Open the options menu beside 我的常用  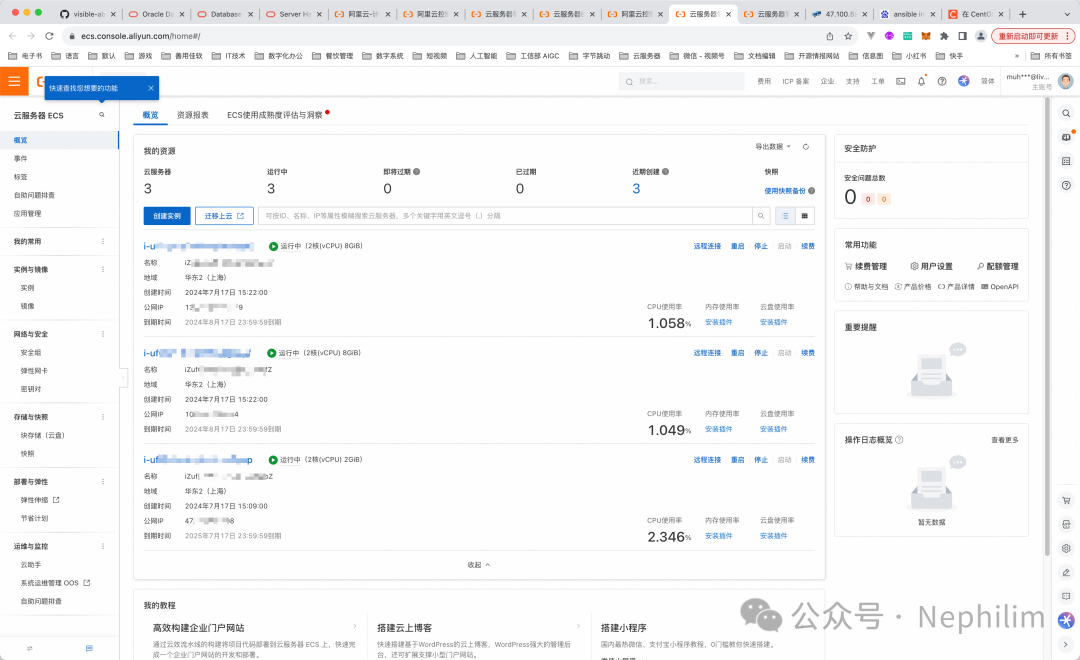(x=103, y=241)
